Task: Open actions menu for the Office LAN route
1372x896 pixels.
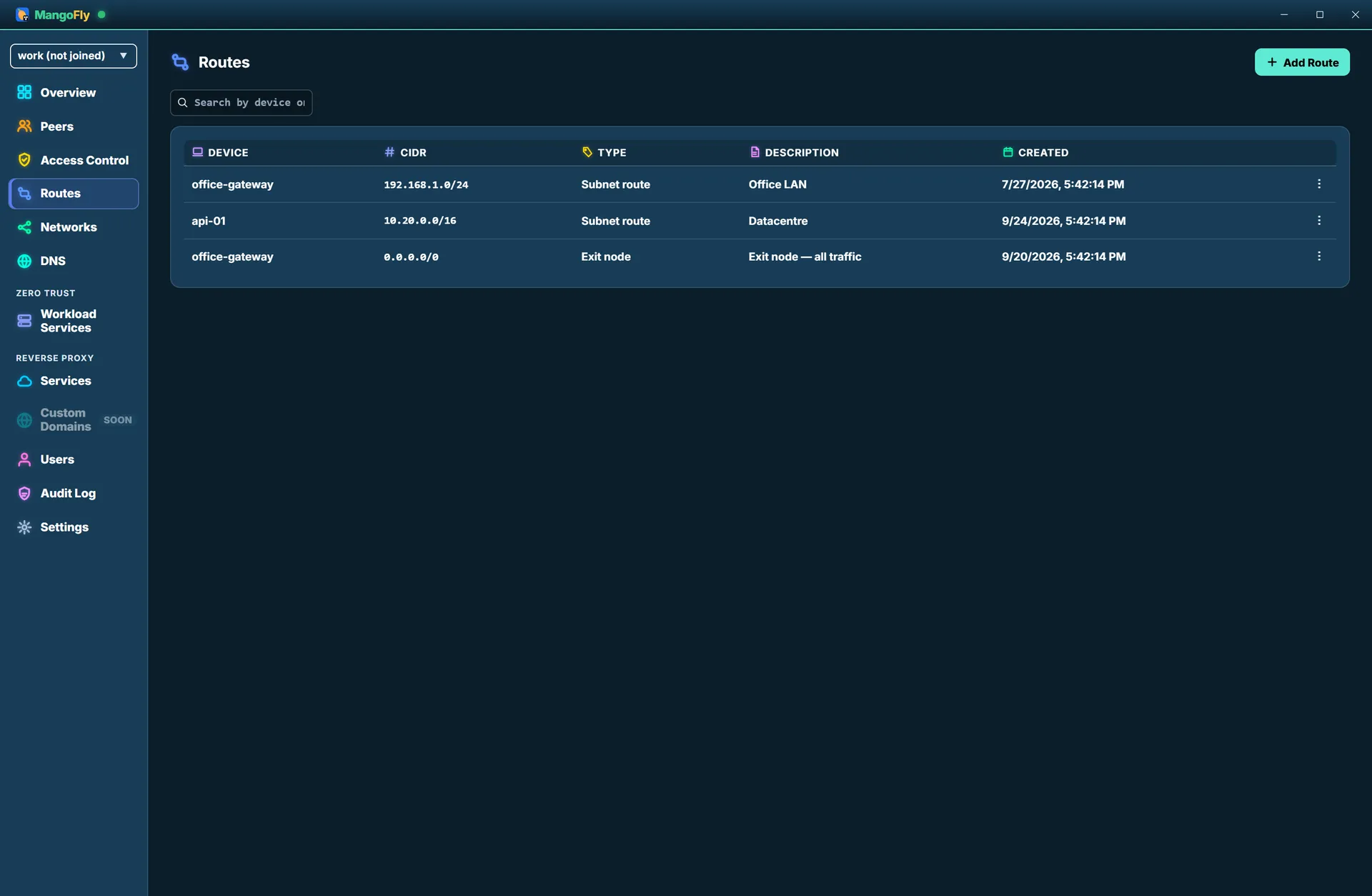Action: click(1319, 184)
